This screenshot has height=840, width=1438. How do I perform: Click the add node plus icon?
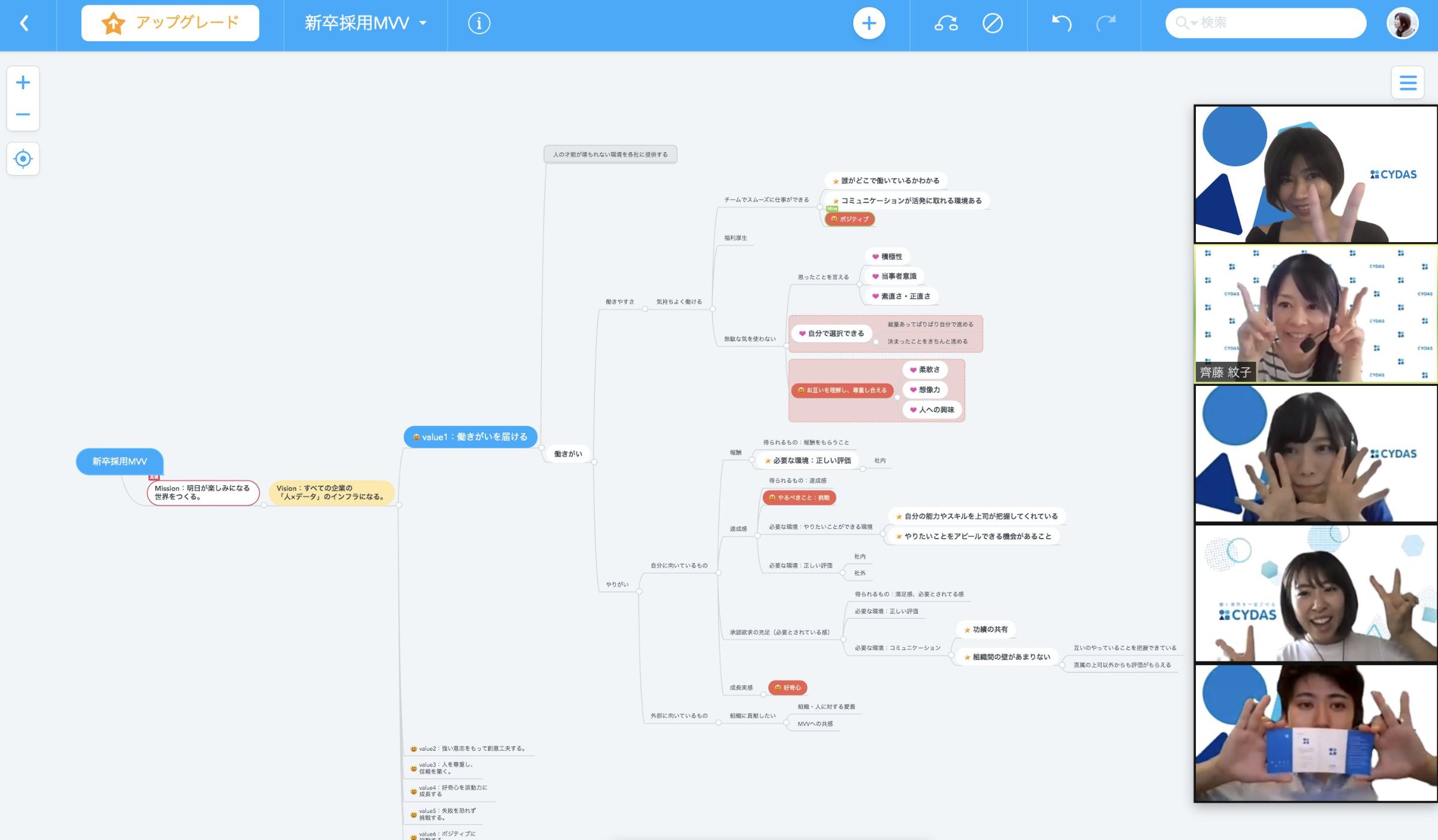tap(868, 23)
